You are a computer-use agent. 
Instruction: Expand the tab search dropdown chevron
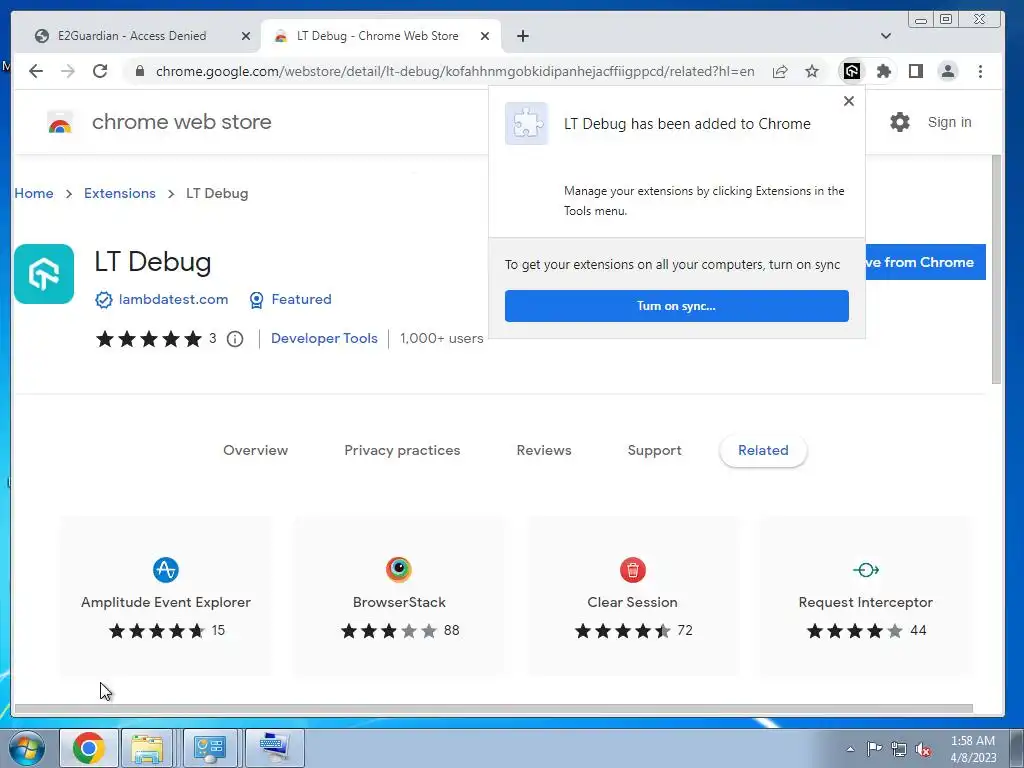[886, 36]
